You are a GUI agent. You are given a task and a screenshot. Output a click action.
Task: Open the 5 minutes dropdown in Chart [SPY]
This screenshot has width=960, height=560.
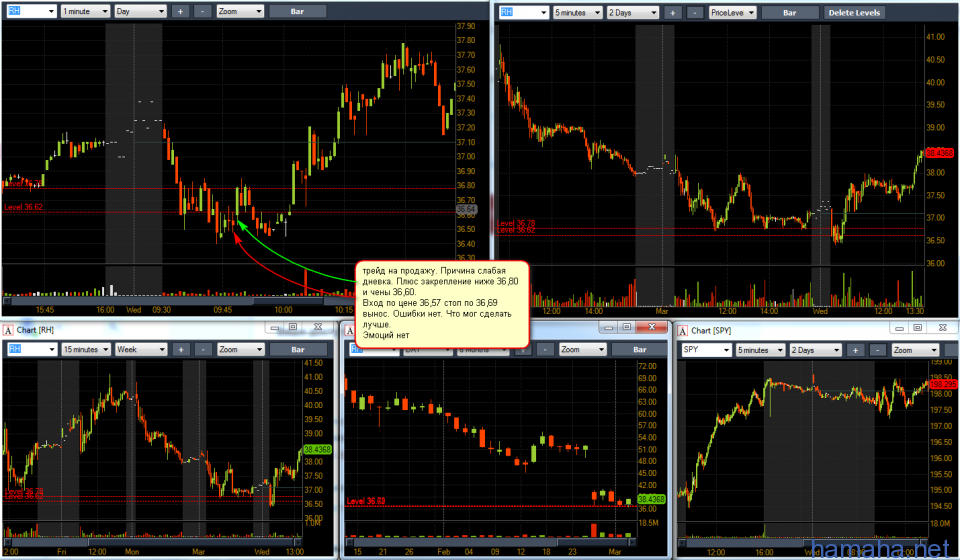pos(760,350)
